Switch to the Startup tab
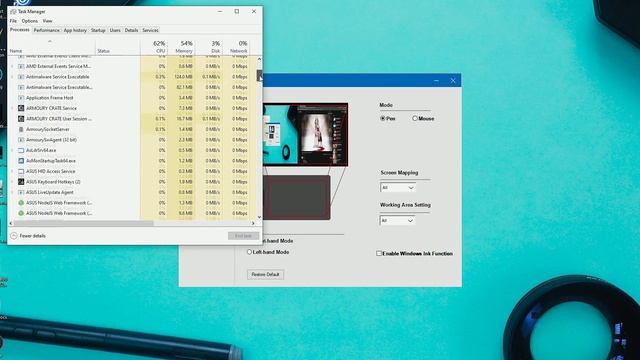Viewport: 640px width, 360px height. [x=98, y=30]
